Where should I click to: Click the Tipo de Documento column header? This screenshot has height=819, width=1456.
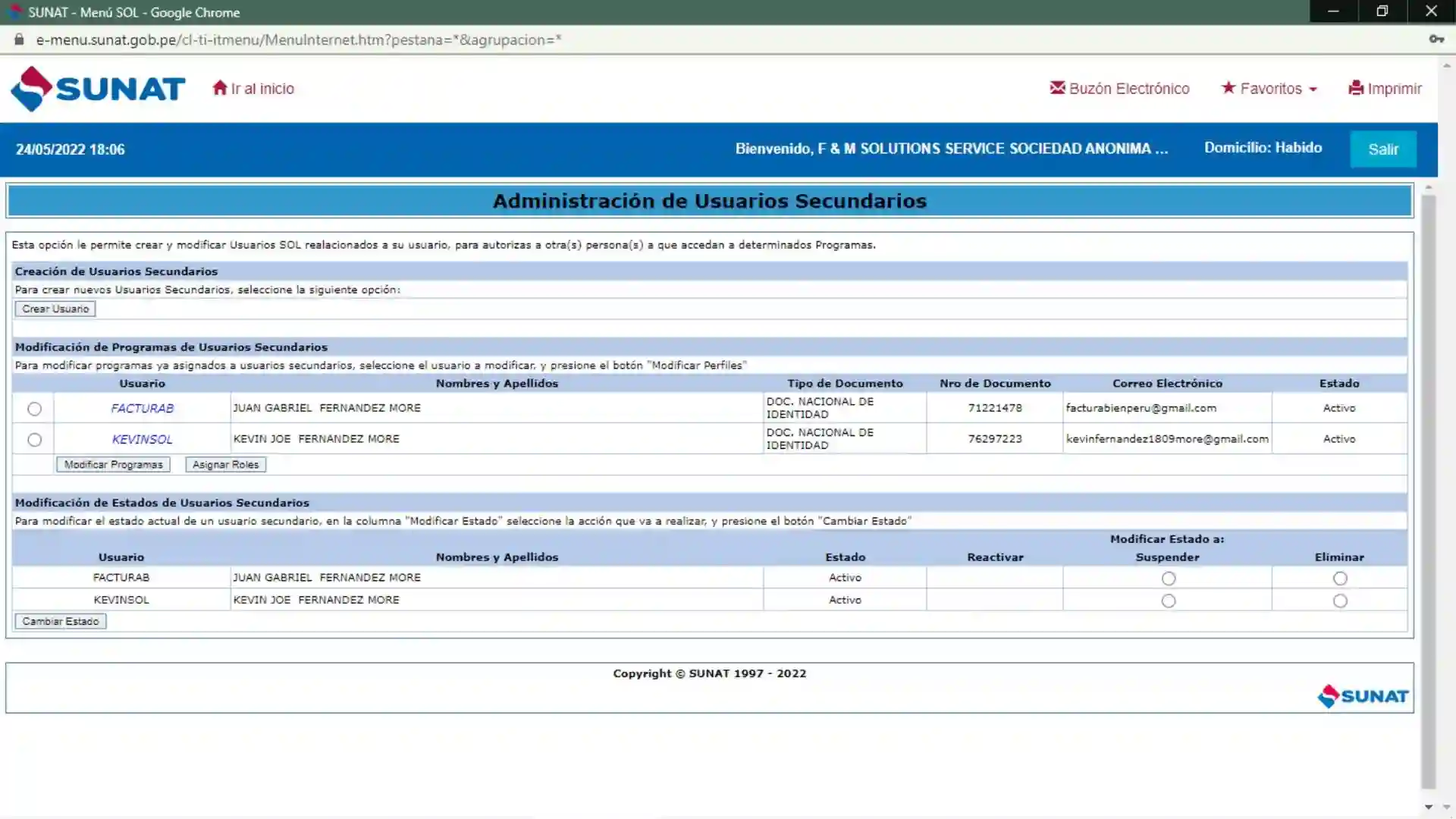click(x=845, y=384)
